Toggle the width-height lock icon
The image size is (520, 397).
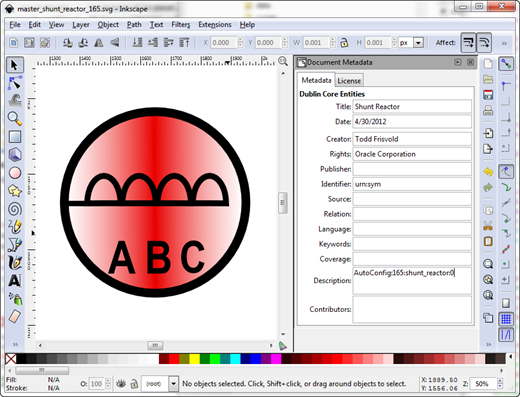pyautogui.click(x=344, y=43)
